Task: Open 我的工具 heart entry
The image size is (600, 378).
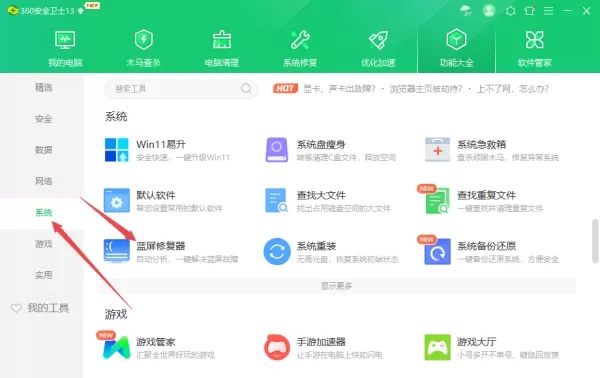Action: point(40,308)
